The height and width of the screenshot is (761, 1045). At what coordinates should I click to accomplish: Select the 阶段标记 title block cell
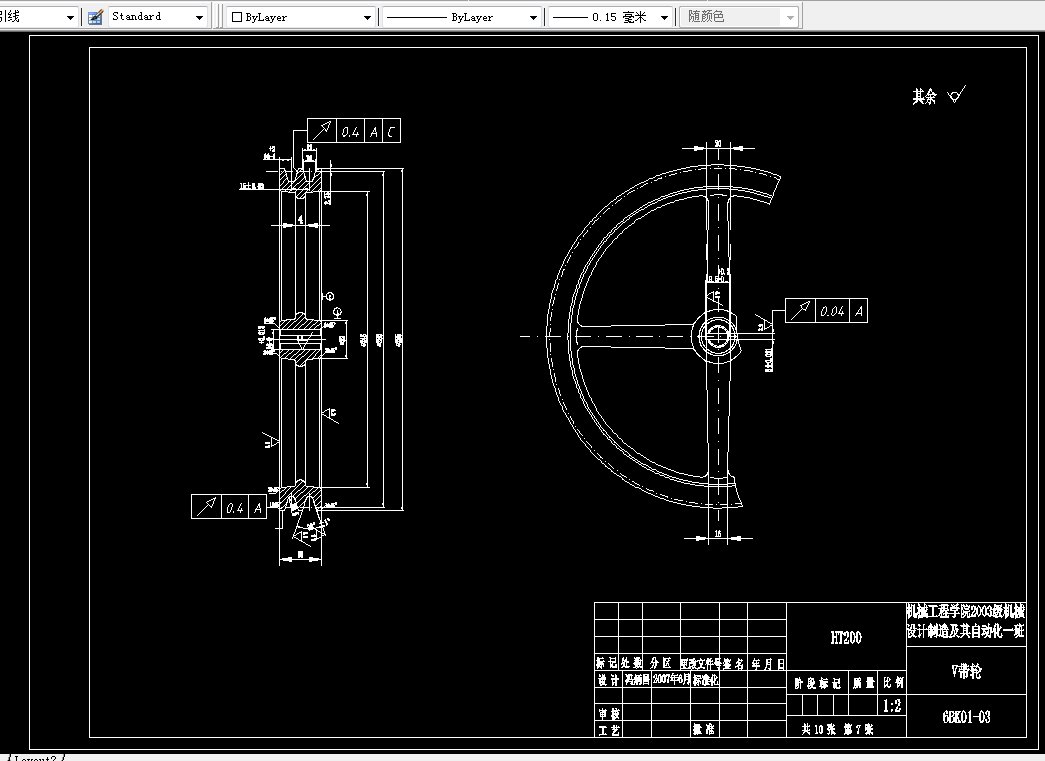(818, 683)
